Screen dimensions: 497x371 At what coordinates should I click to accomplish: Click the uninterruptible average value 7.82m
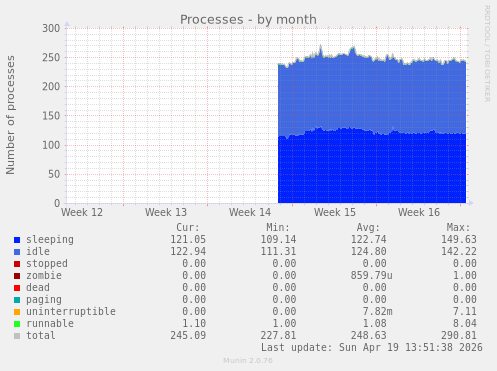(377, 312)
